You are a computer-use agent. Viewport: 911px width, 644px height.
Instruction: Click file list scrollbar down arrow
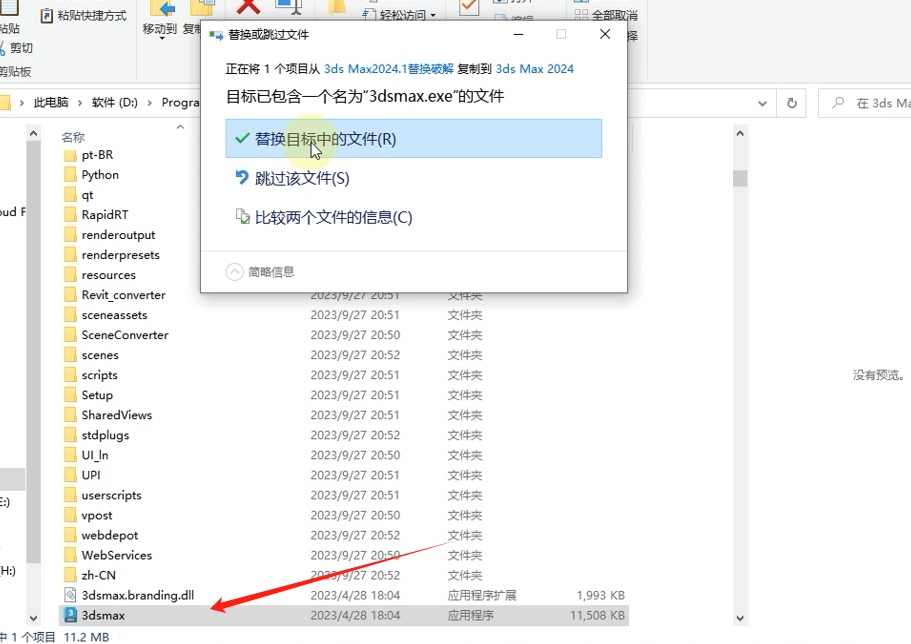point(740,618)
